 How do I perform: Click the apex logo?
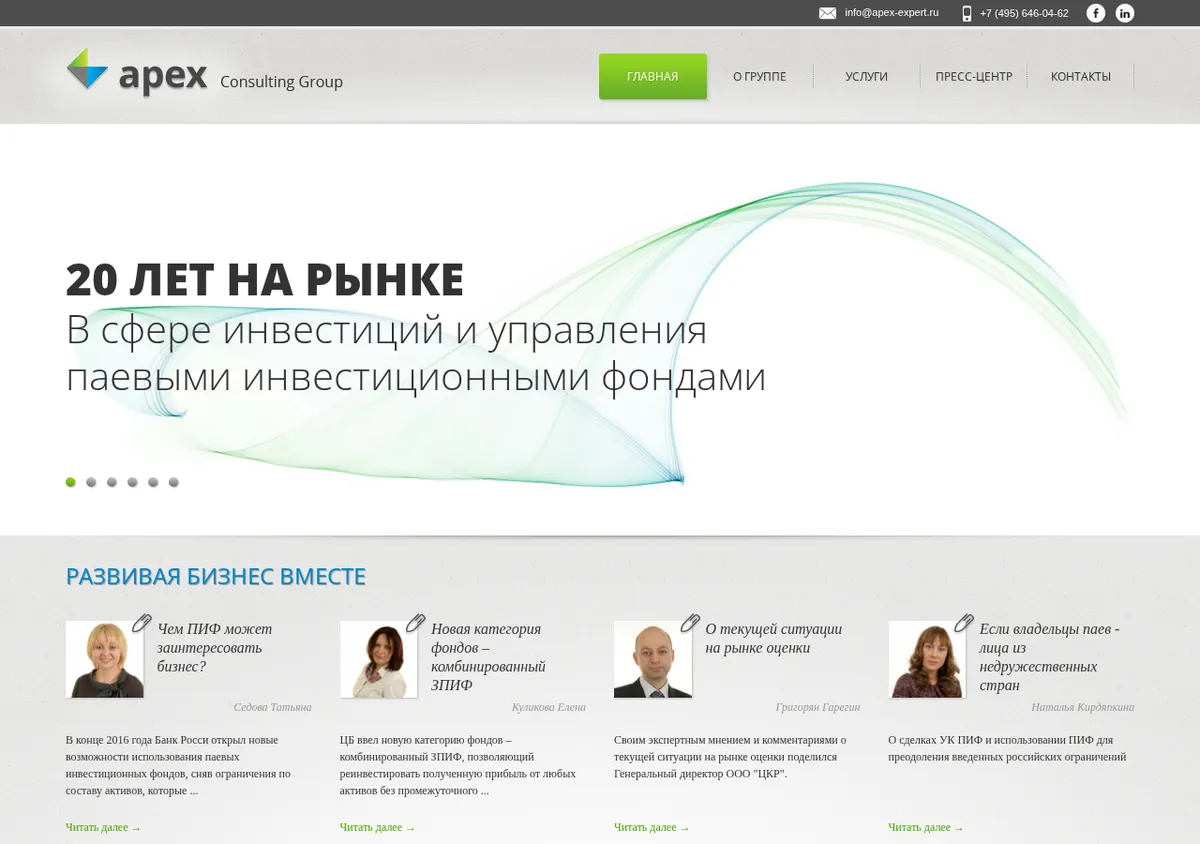tap(137, 74)
